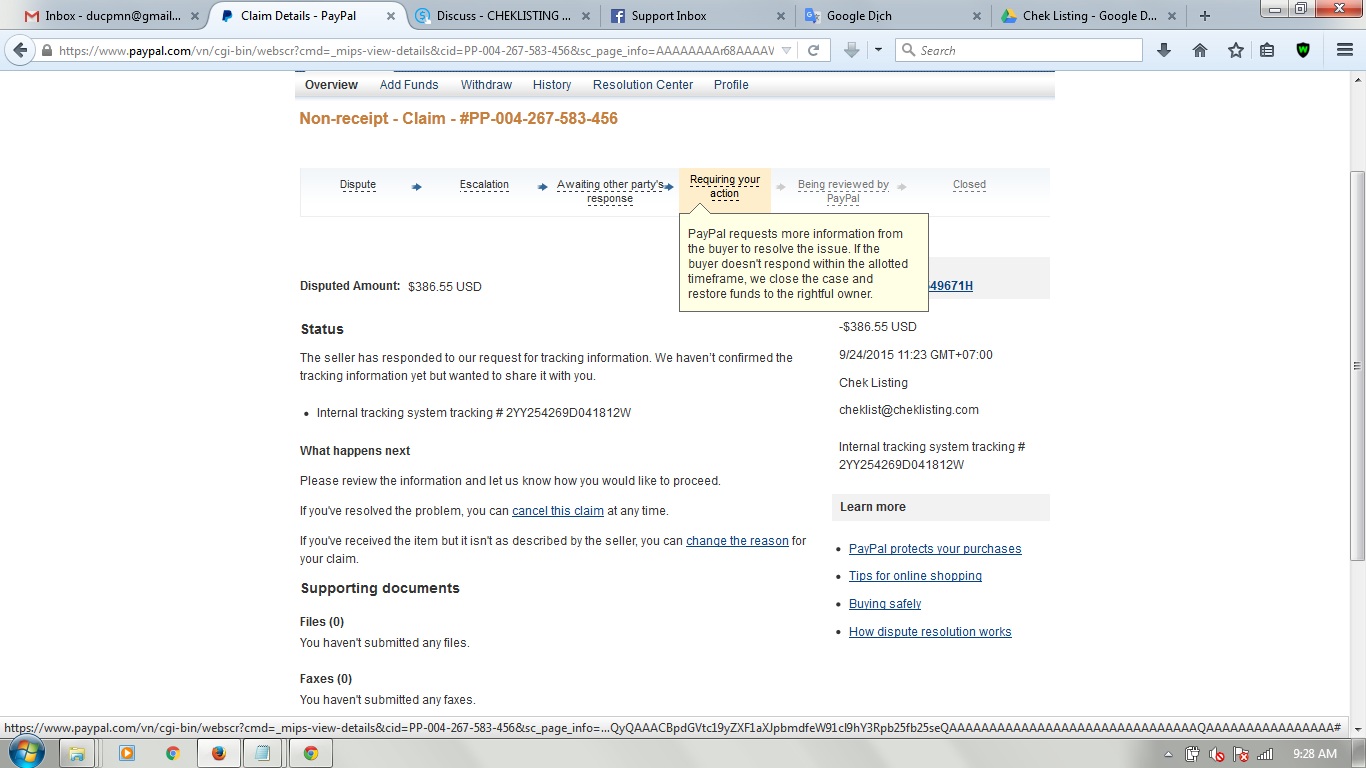Open Tips for online shopping link

click(915, 576)
